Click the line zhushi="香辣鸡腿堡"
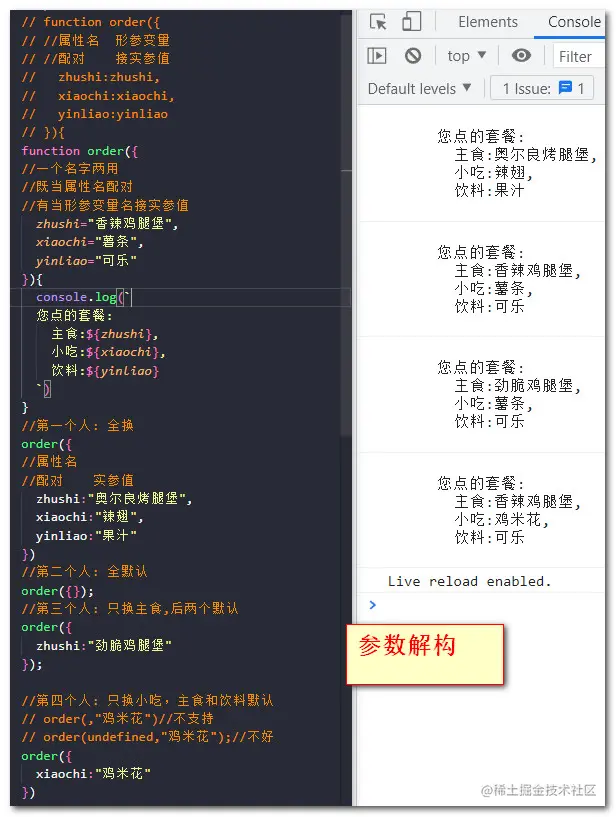 (x=107, y=224)
